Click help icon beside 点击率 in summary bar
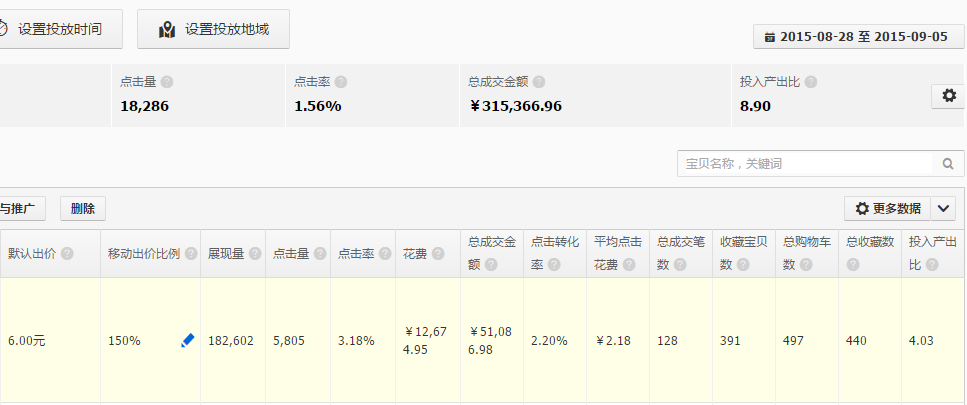Screen dimensions: 967x405 pyautogui.click(x=340, y=82)
